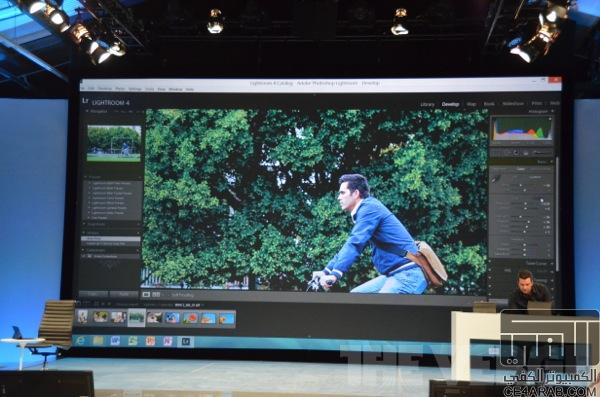This screenshot has height=397, width=600.
Task: Select the Loupe view icon in toolbar
Action: (146, 294)
